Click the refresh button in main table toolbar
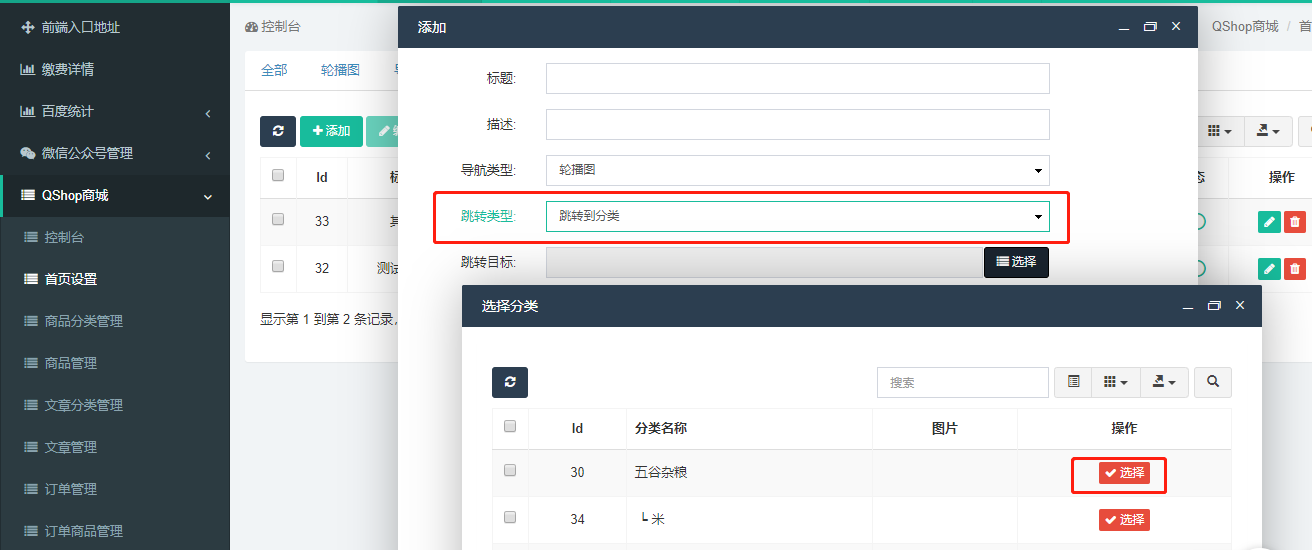 pos(278,131)
